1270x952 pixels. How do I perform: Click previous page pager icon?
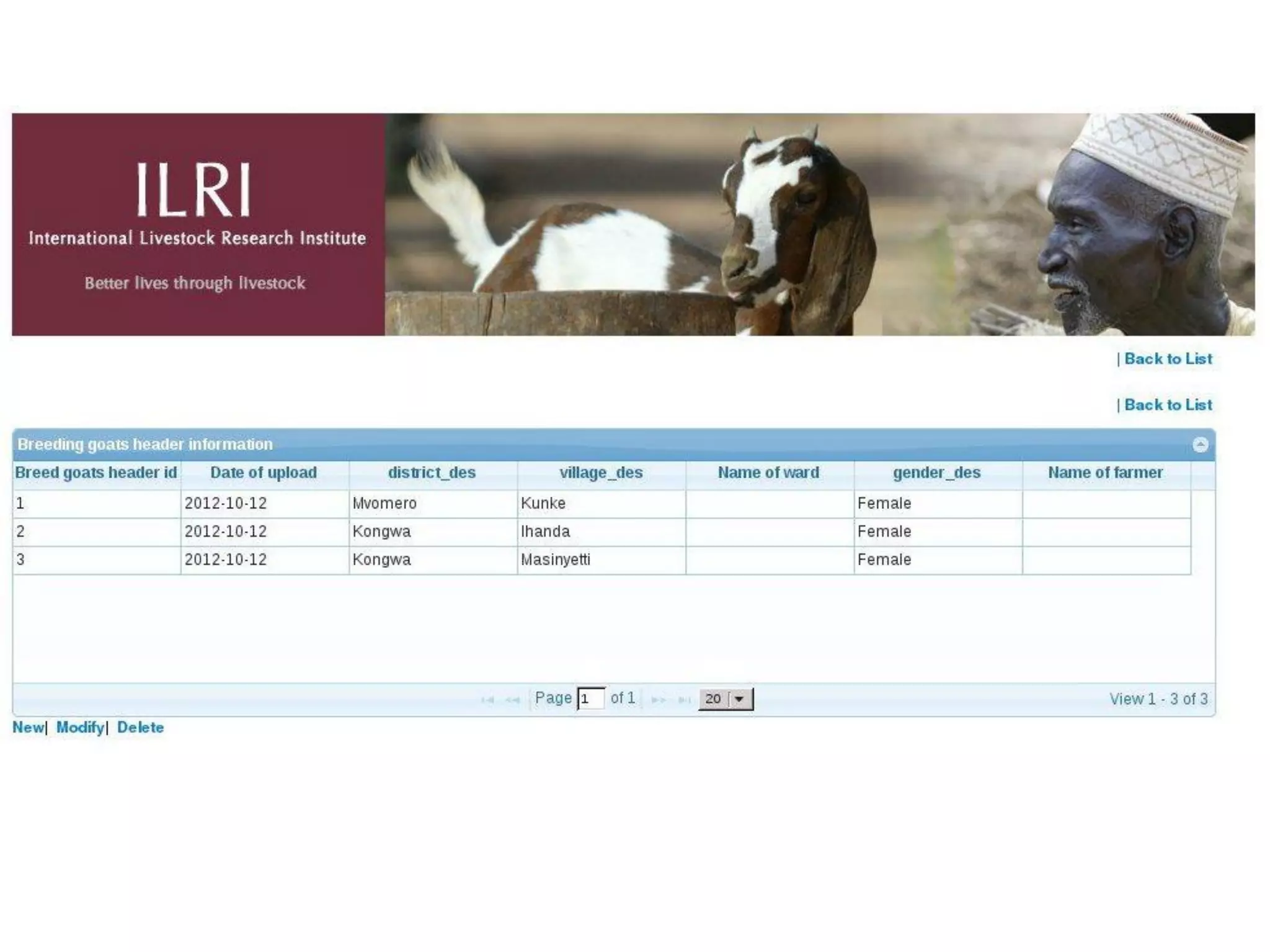pyautogui.click(x=512, y=700)
